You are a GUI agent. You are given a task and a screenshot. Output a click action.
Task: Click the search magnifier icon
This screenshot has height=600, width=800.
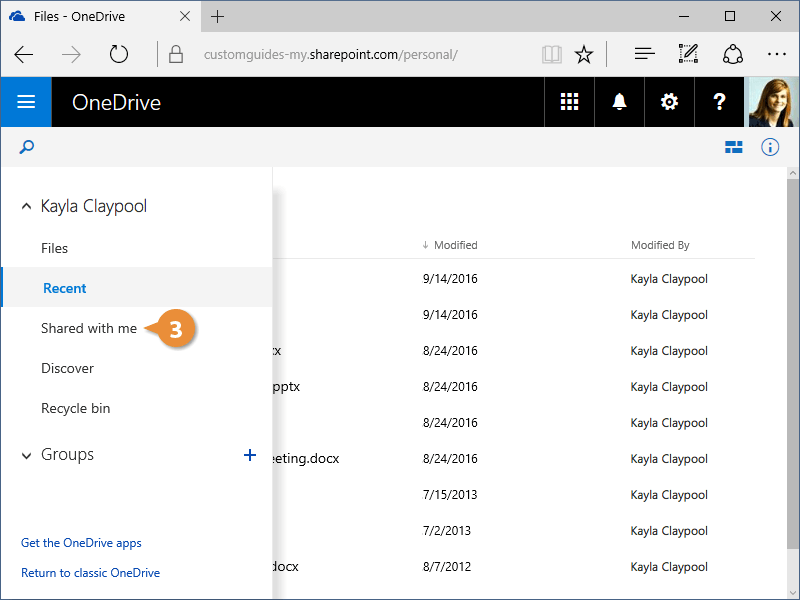click(27, 147)
